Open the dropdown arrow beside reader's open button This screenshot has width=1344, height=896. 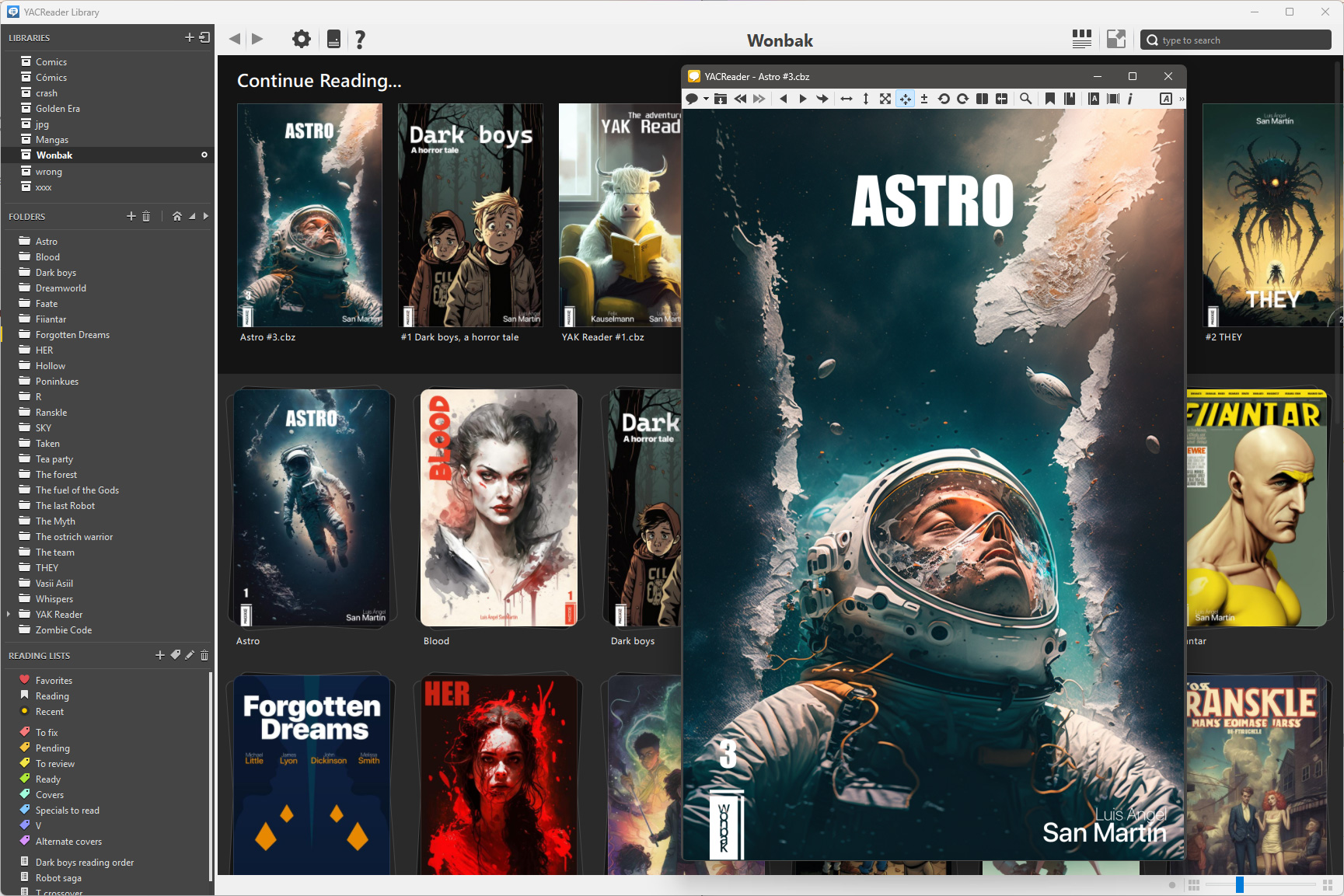(x=706, y=99)
